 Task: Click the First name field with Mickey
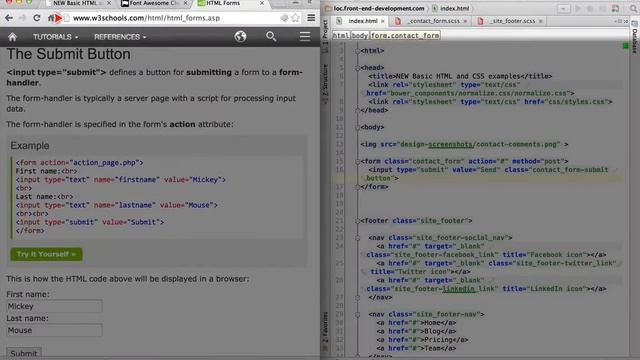click(x=54, y=306)
